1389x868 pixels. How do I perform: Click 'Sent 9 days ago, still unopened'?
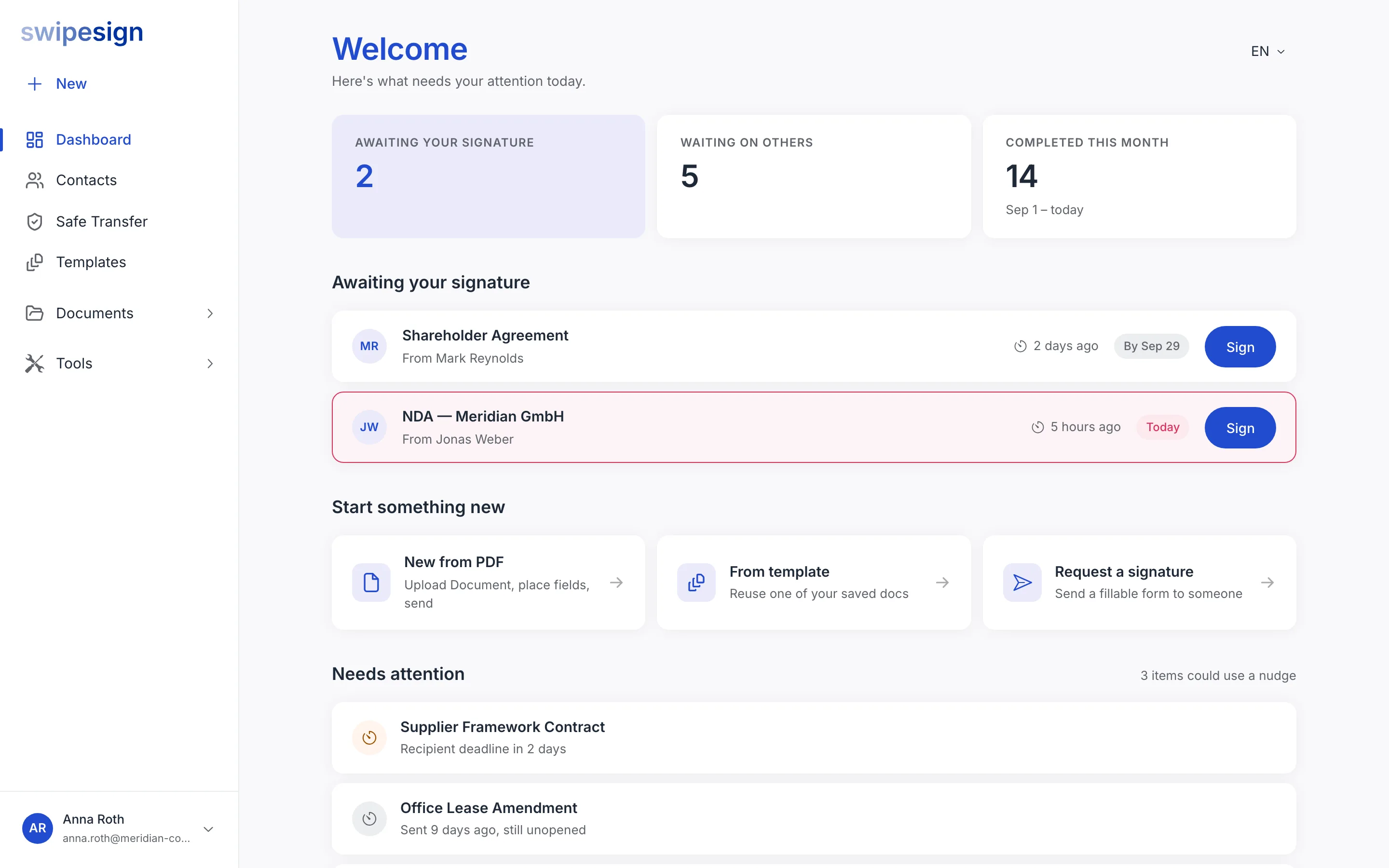pos(493,830)
